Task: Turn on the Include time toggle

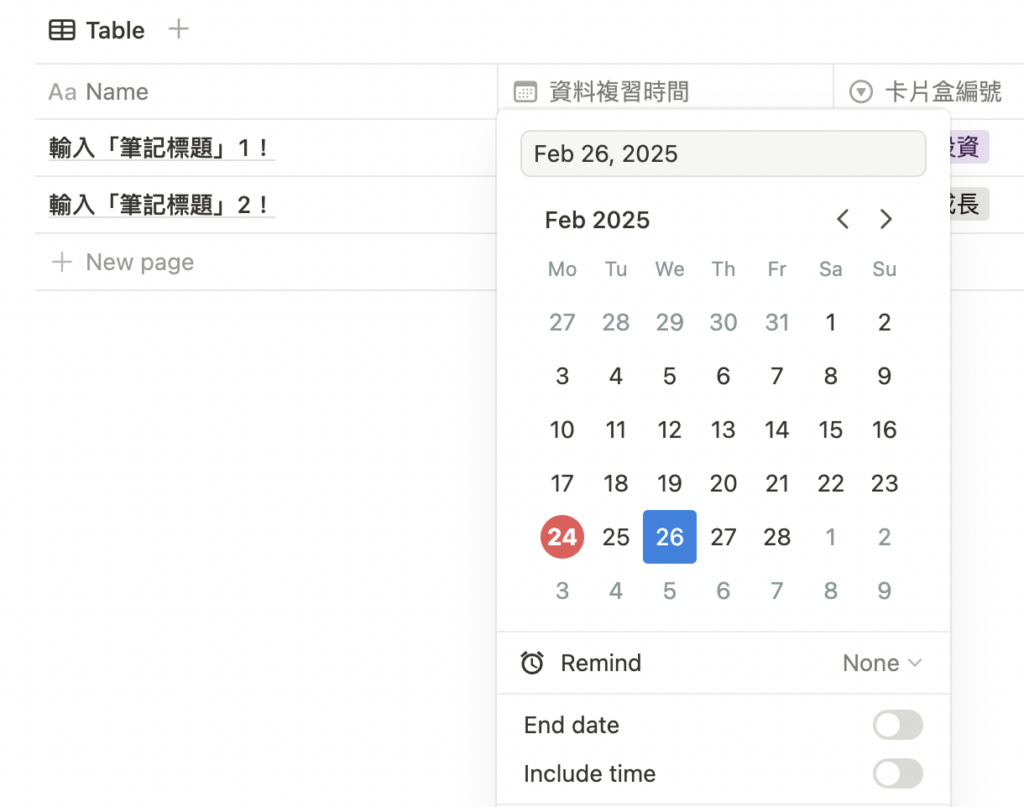Action: click(897, 773)
